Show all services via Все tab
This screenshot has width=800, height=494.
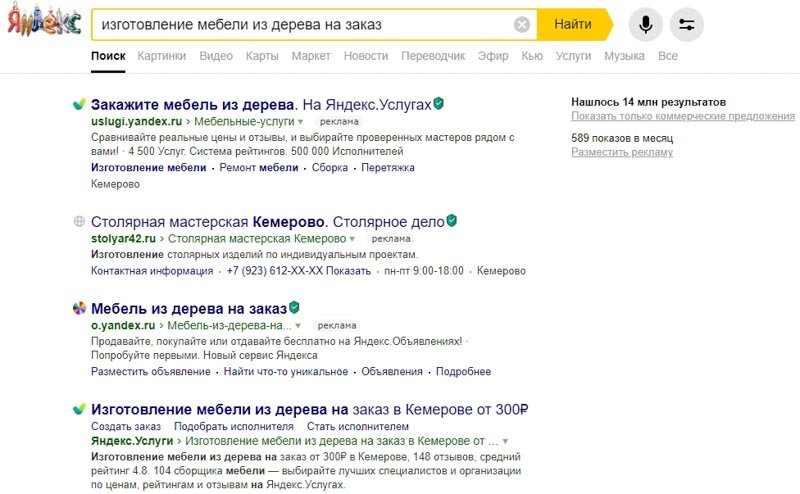(668, 56)
